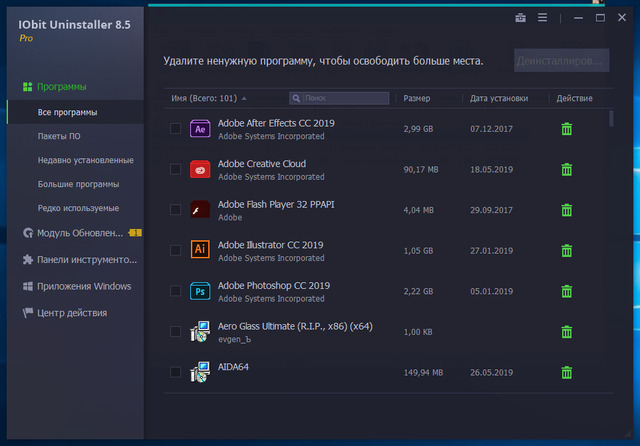This screenshot has height=446, width=640.
Task: Tick the checkbox next to Adobe Creative Cloud
Action: [x=176, y=170]
